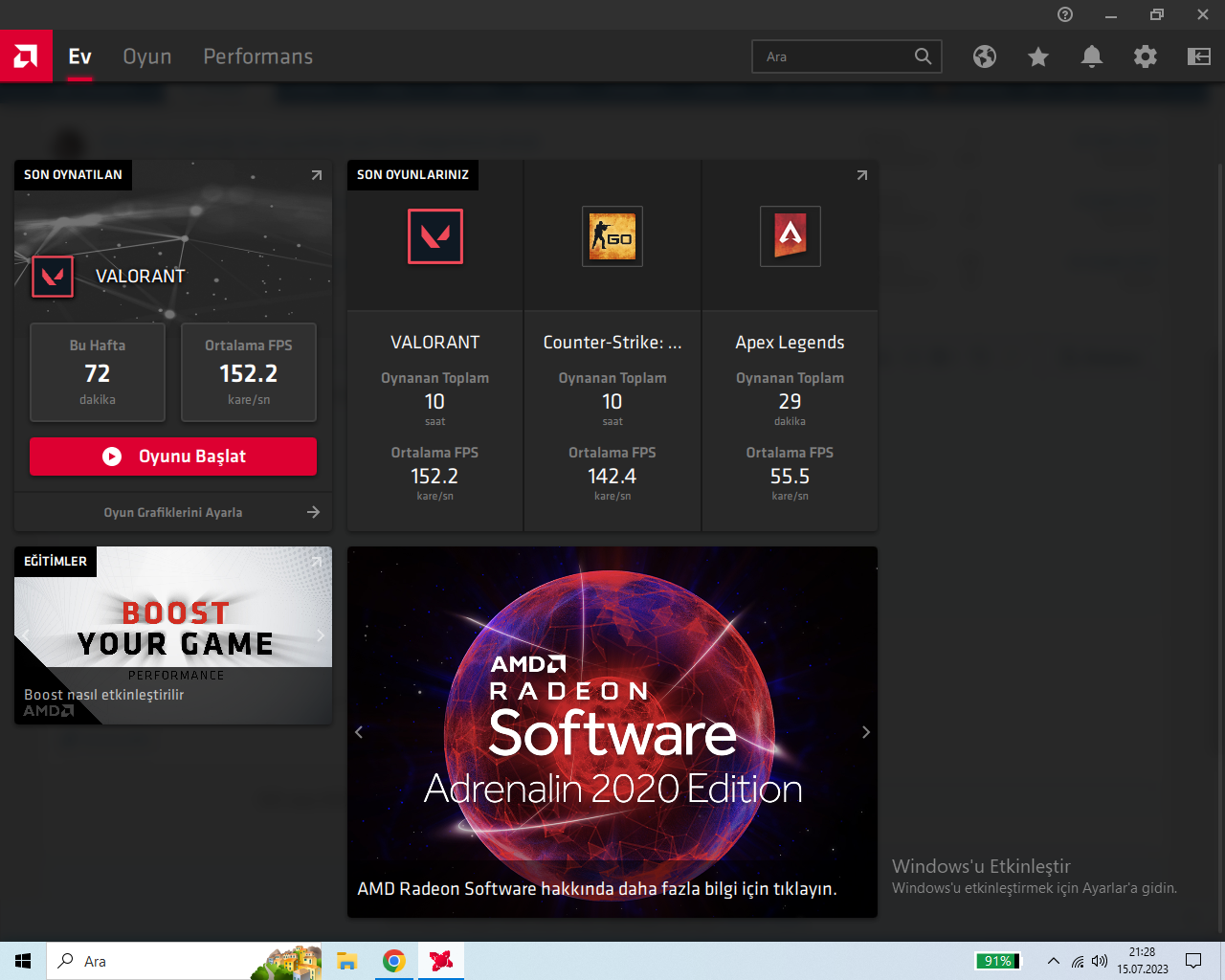The height and width of the screenshot is (980, 1225).
Task: Expand the Son Oyunlarınız panel arrow
Action: pyautogui.click(x=862, y=175)
